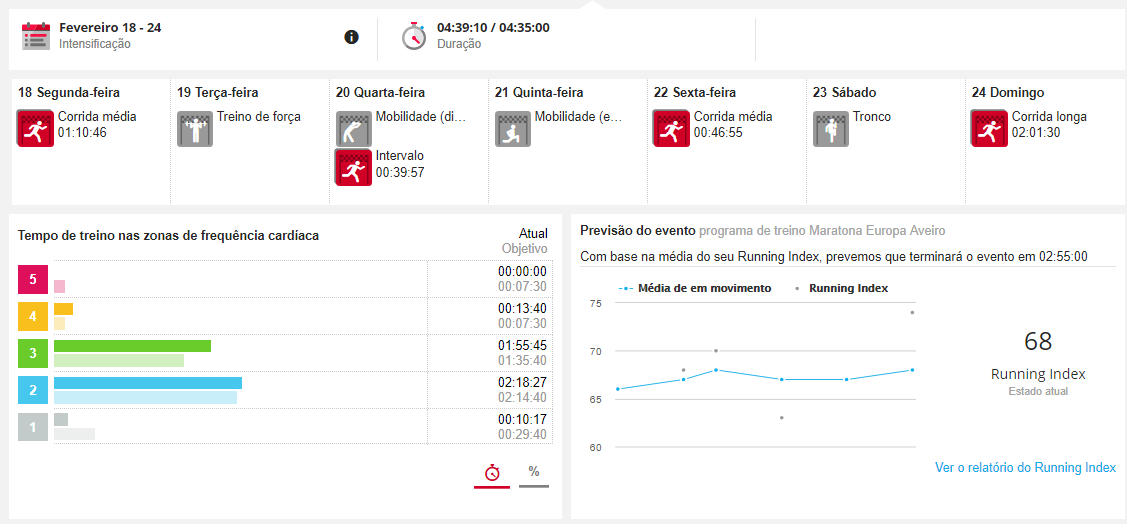The image size is (1127, 524).
Task: Click the info icon beside Intensificação
Action: pyautogui.click(x=351, y=37)
